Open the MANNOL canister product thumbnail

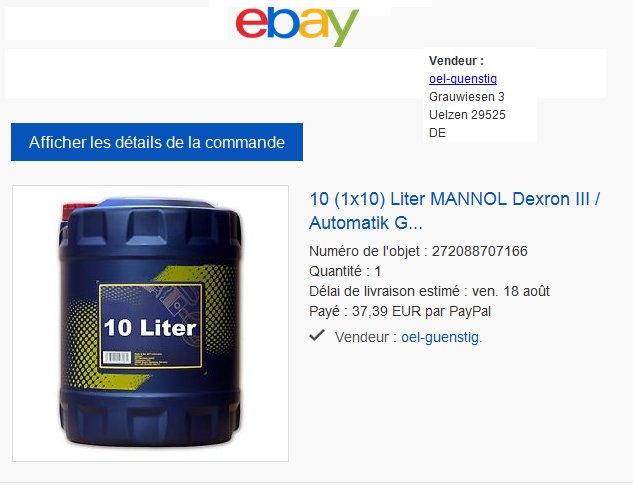click(150, 323)
